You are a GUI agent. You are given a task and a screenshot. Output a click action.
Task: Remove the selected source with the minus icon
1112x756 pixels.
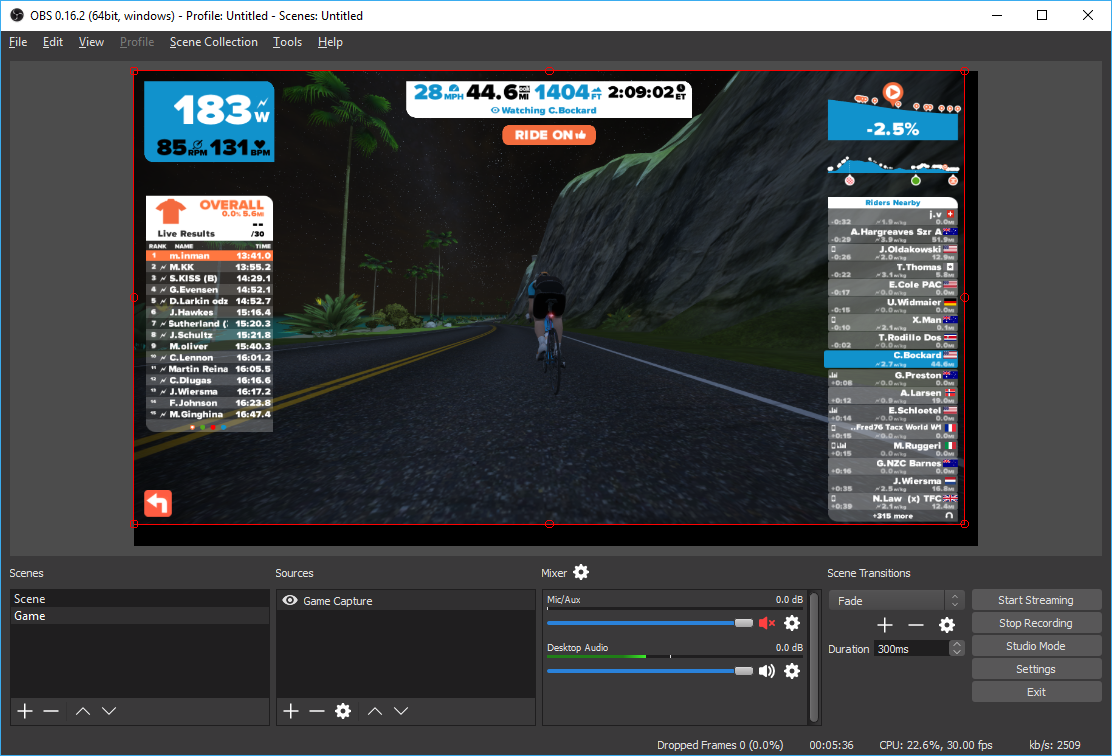click(x=317, y=711)
